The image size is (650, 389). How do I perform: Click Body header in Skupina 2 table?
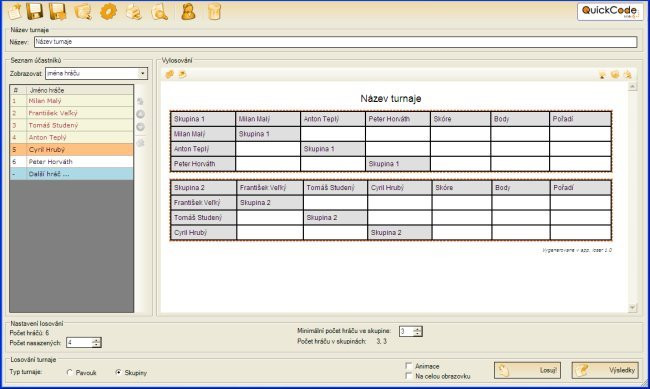[521, 188]
